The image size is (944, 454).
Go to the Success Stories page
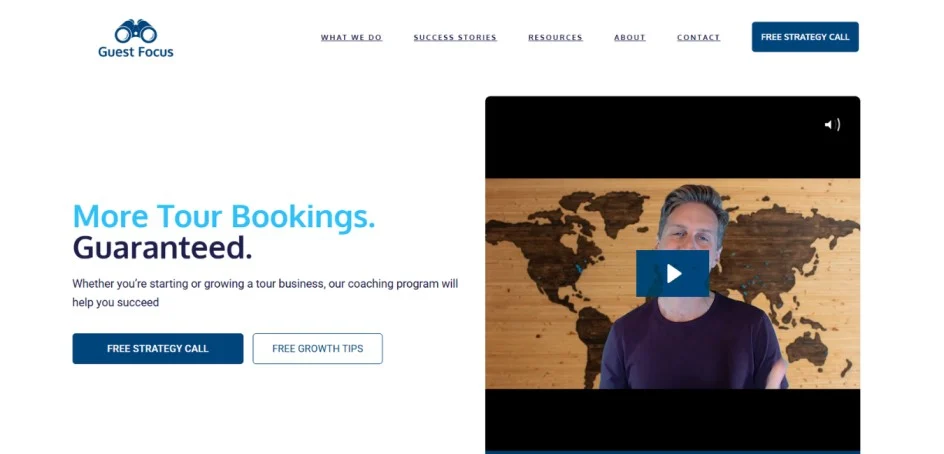pyautogui.click(x=455, y=37)
